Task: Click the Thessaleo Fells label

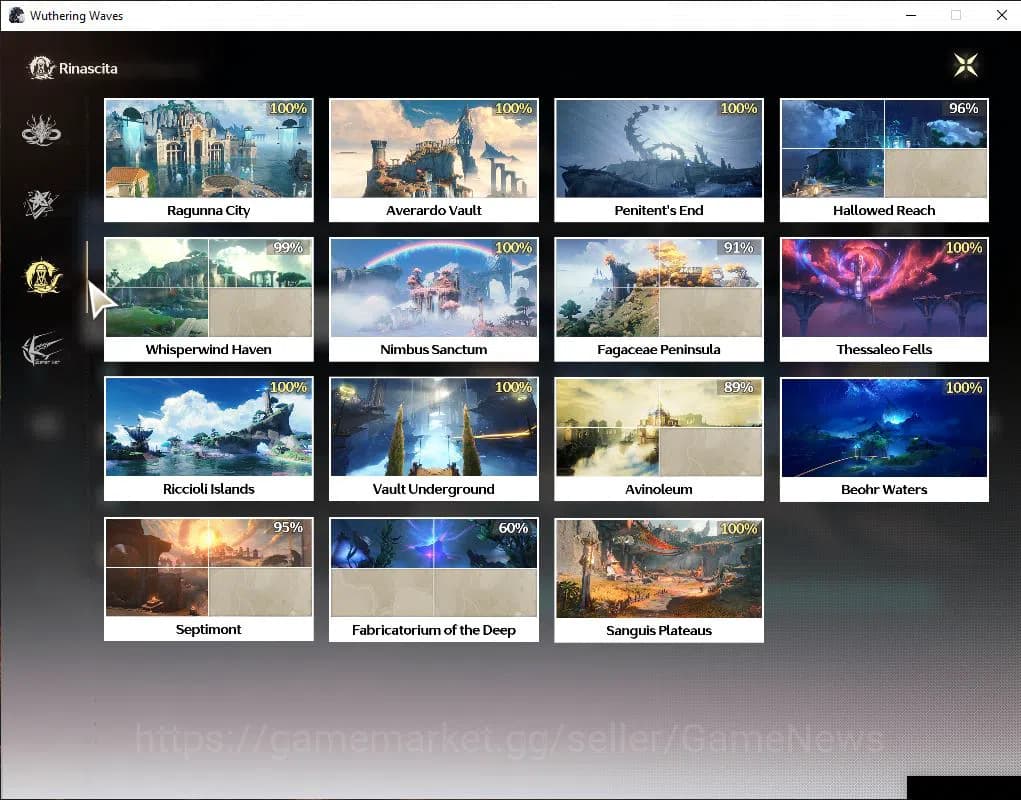Action: pyautogui.click(x=884, y=350)
